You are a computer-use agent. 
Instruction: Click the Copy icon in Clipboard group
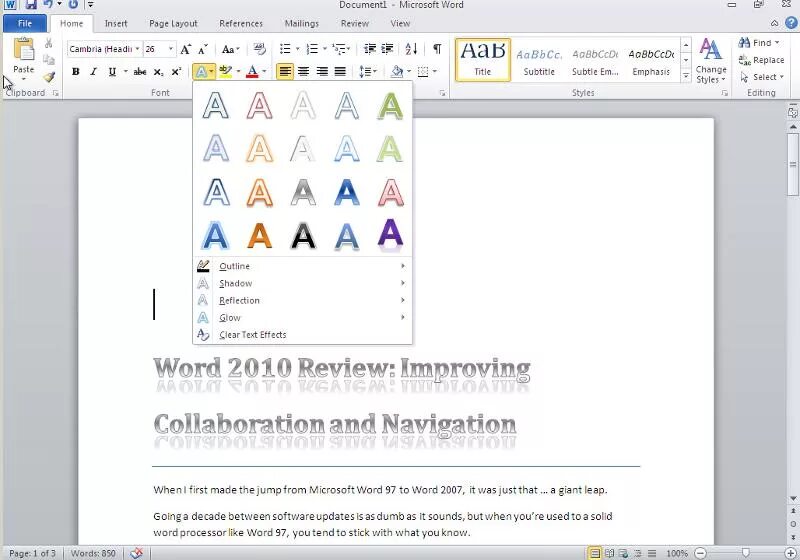tap(48, 60)
